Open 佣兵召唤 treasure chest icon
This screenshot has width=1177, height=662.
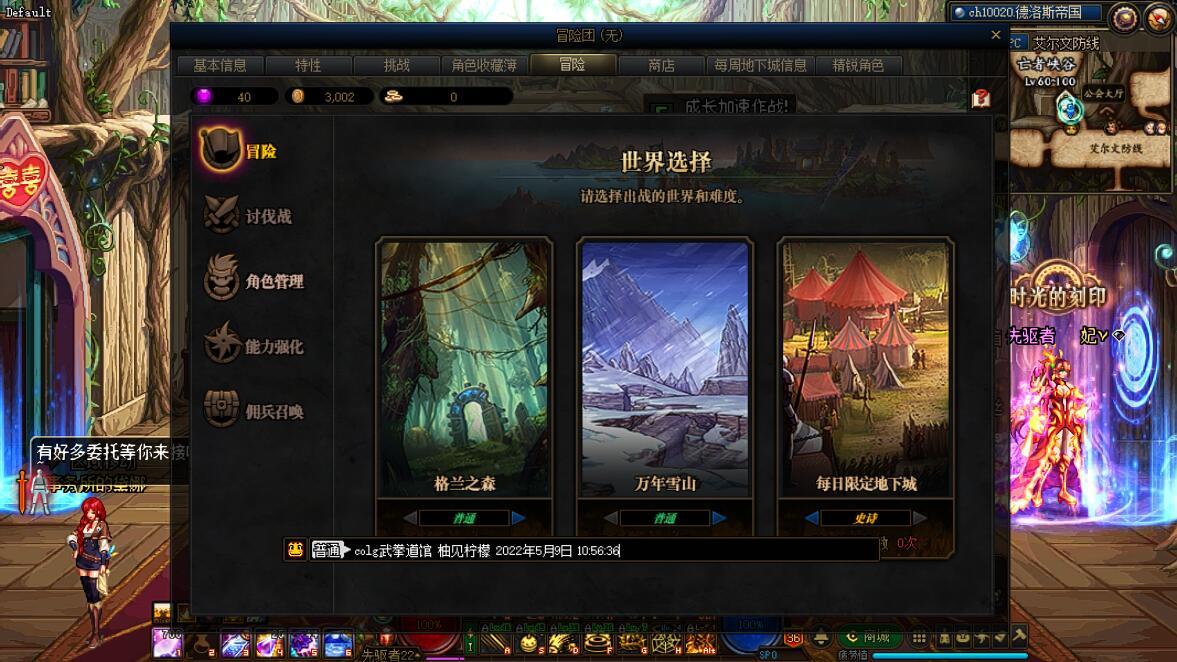(221, 409)
